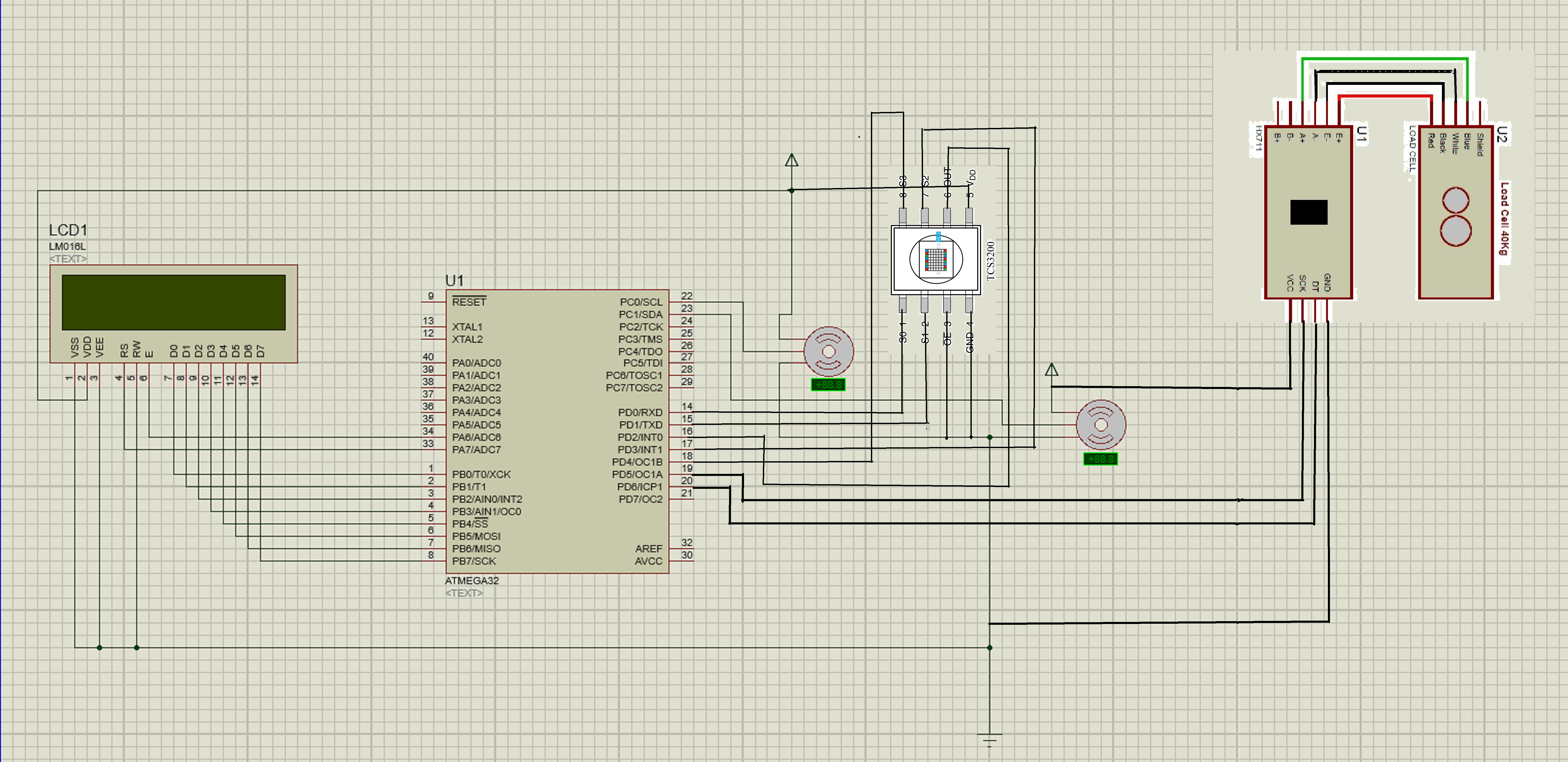Click the upper servo motor symbol

point(828,351)
